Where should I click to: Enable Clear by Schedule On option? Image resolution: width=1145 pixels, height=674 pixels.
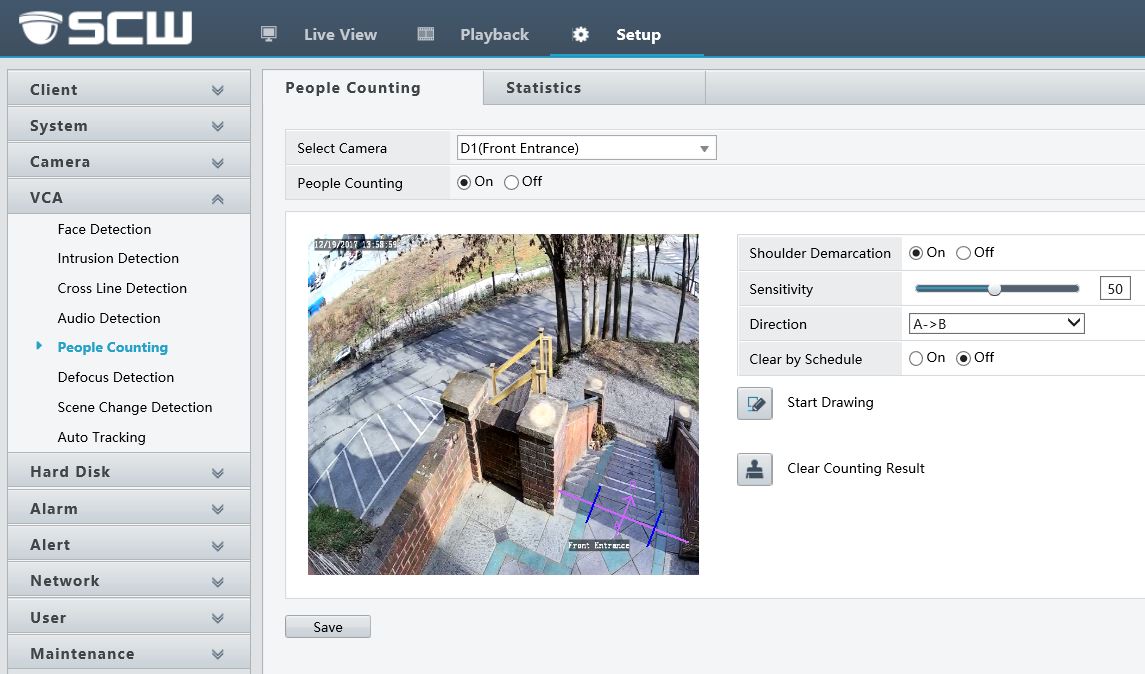coord(916,358)
